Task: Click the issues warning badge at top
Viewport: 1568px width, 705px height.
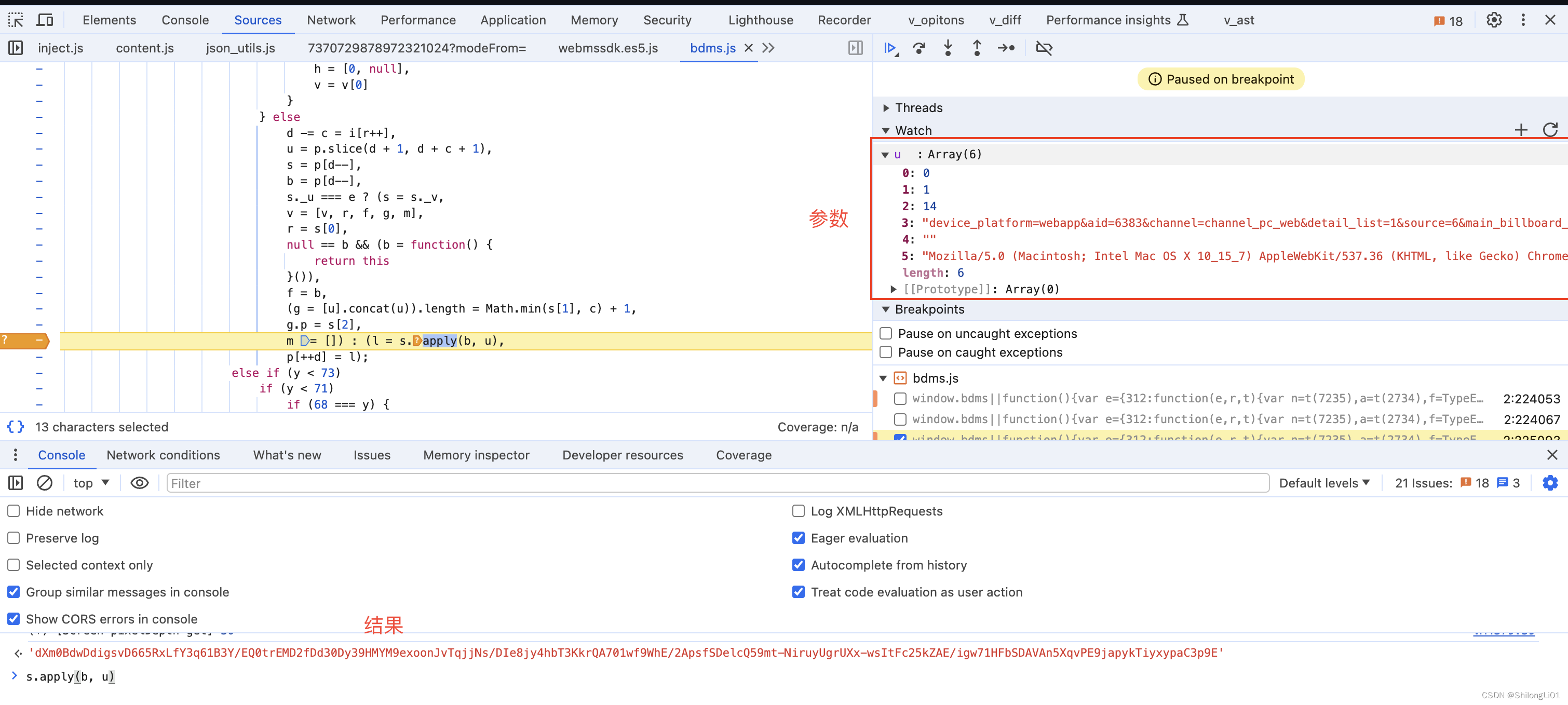Action: 1448,21
